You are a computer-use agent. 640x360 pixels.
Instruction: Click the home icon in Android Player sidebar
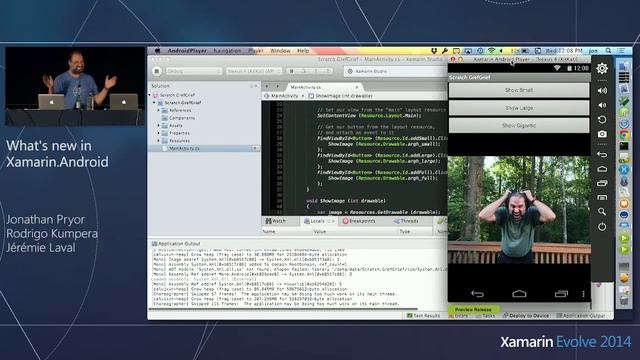click(x=602, y=169)
